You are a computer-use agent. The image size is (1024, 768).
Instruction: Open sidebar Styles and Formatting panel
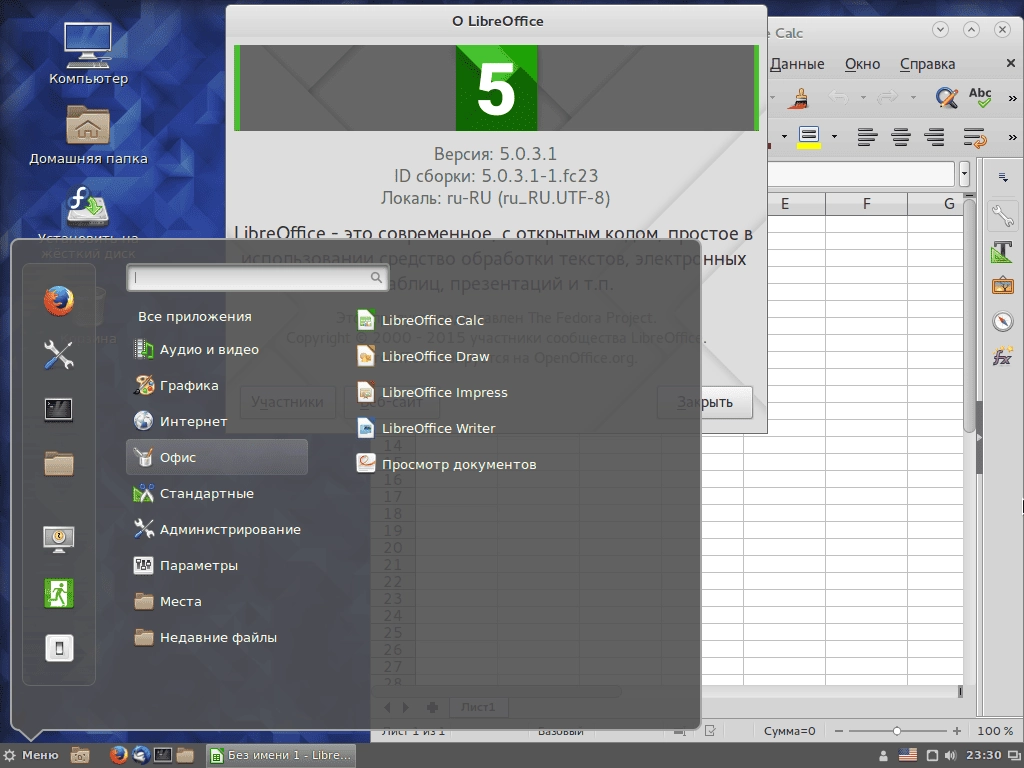(x=1002, y=251)
